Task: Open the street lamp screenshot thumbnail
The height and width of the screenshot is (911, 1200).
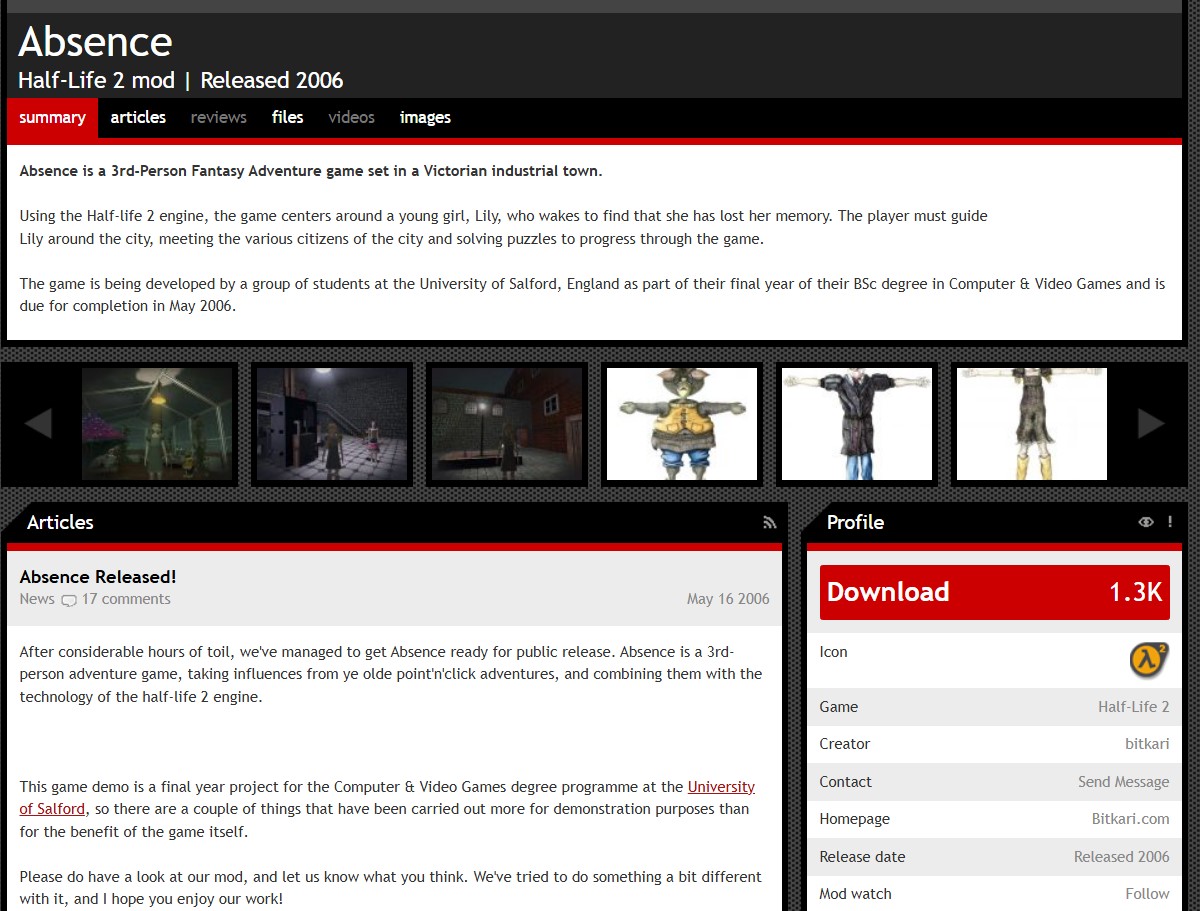Action: pos(507,424)
